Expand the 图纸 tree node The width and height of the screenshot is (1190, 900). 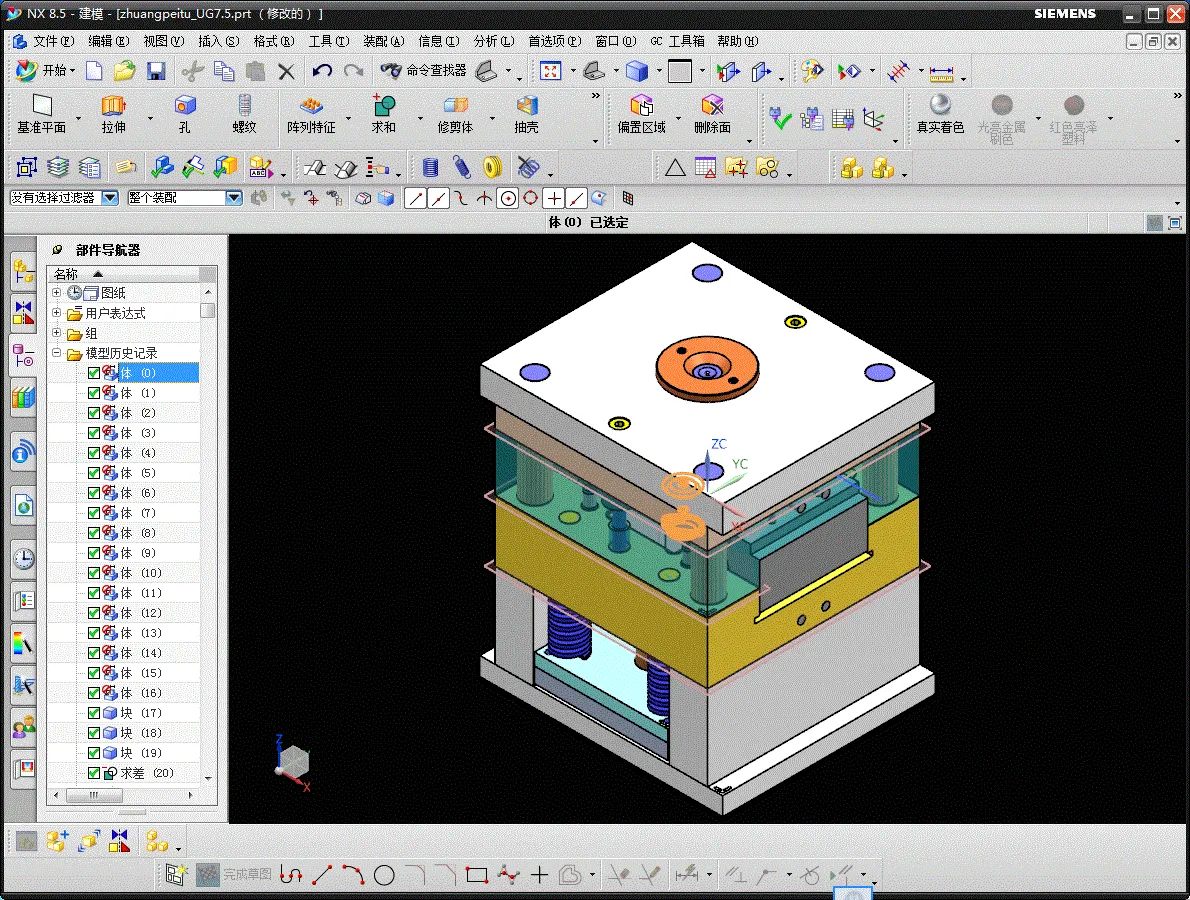point(56,292)
